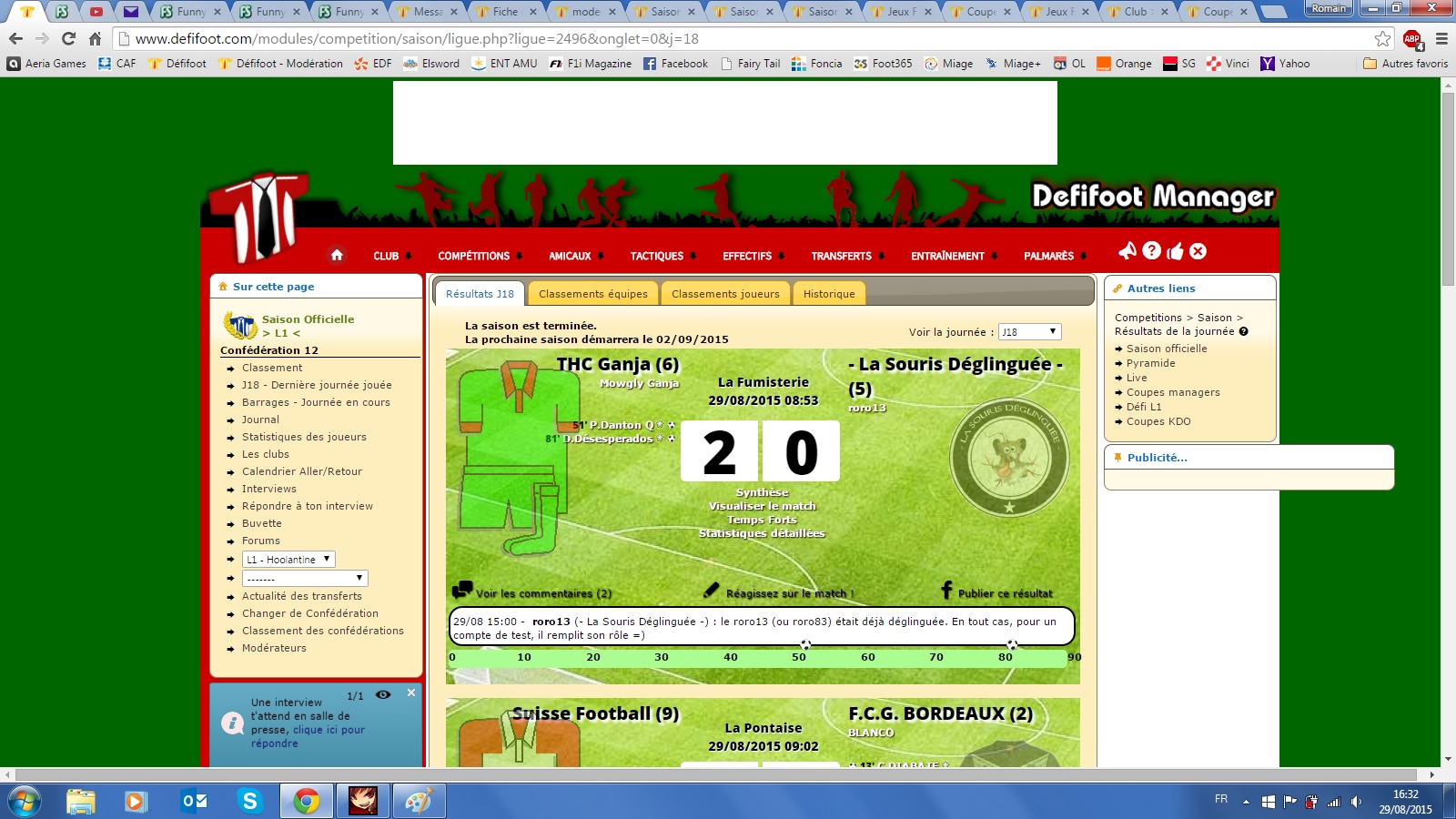Image resolution: width=1456 pixels, height=819 pixels.
Task: Toggle the eye icon in interview notification
Action: tap(383, 694)
